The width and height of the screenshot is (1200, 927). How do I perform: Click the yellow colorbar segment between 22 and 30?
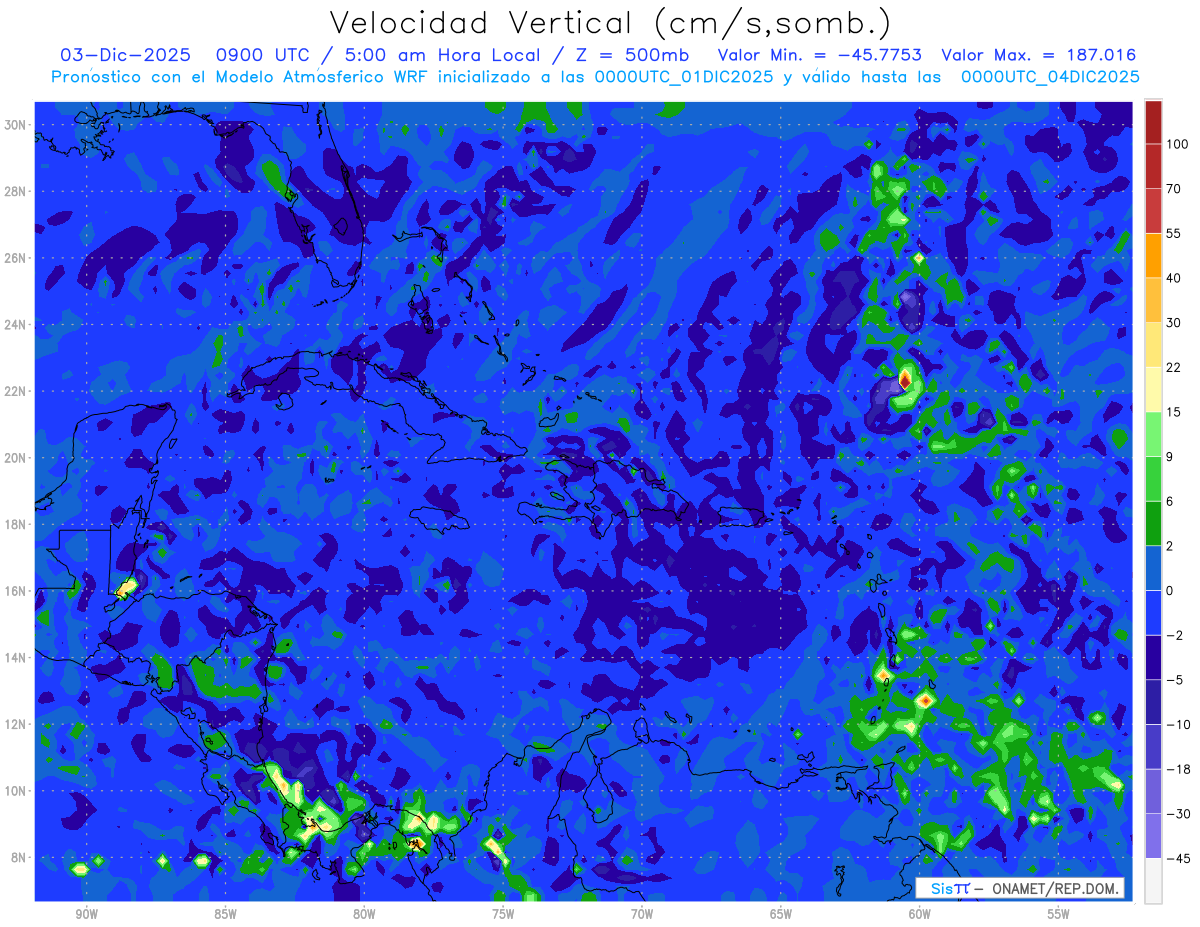pyautogui.click(x=1153, y=345)
